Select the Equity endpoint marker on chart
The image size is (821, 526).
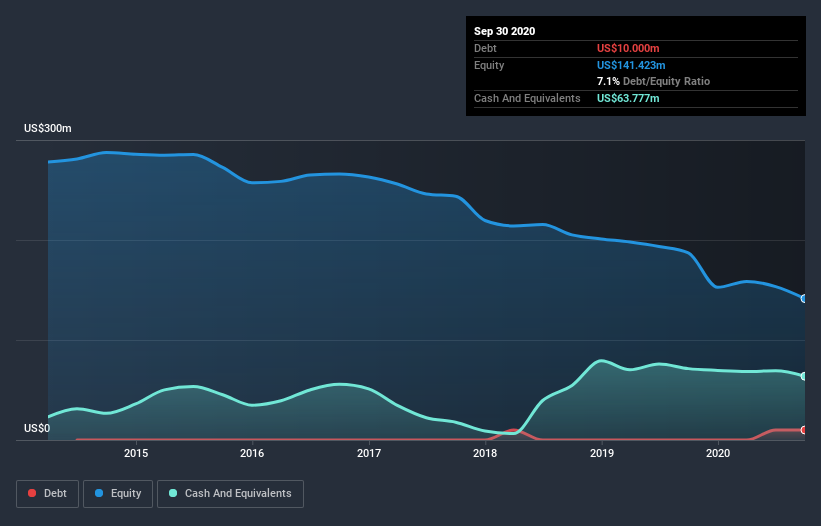(804, 298)
